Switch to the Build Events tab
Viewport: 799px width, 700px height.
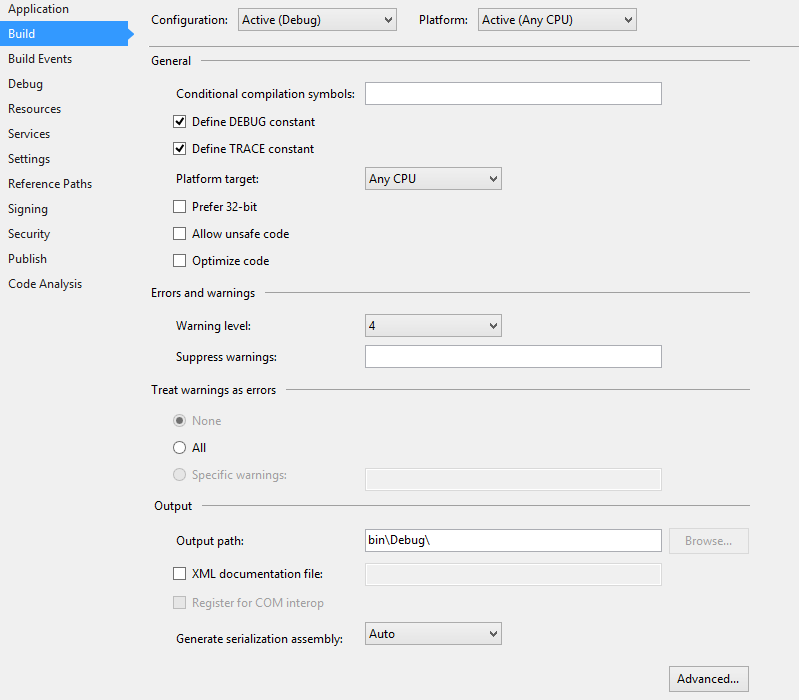[x=40, y=59]
